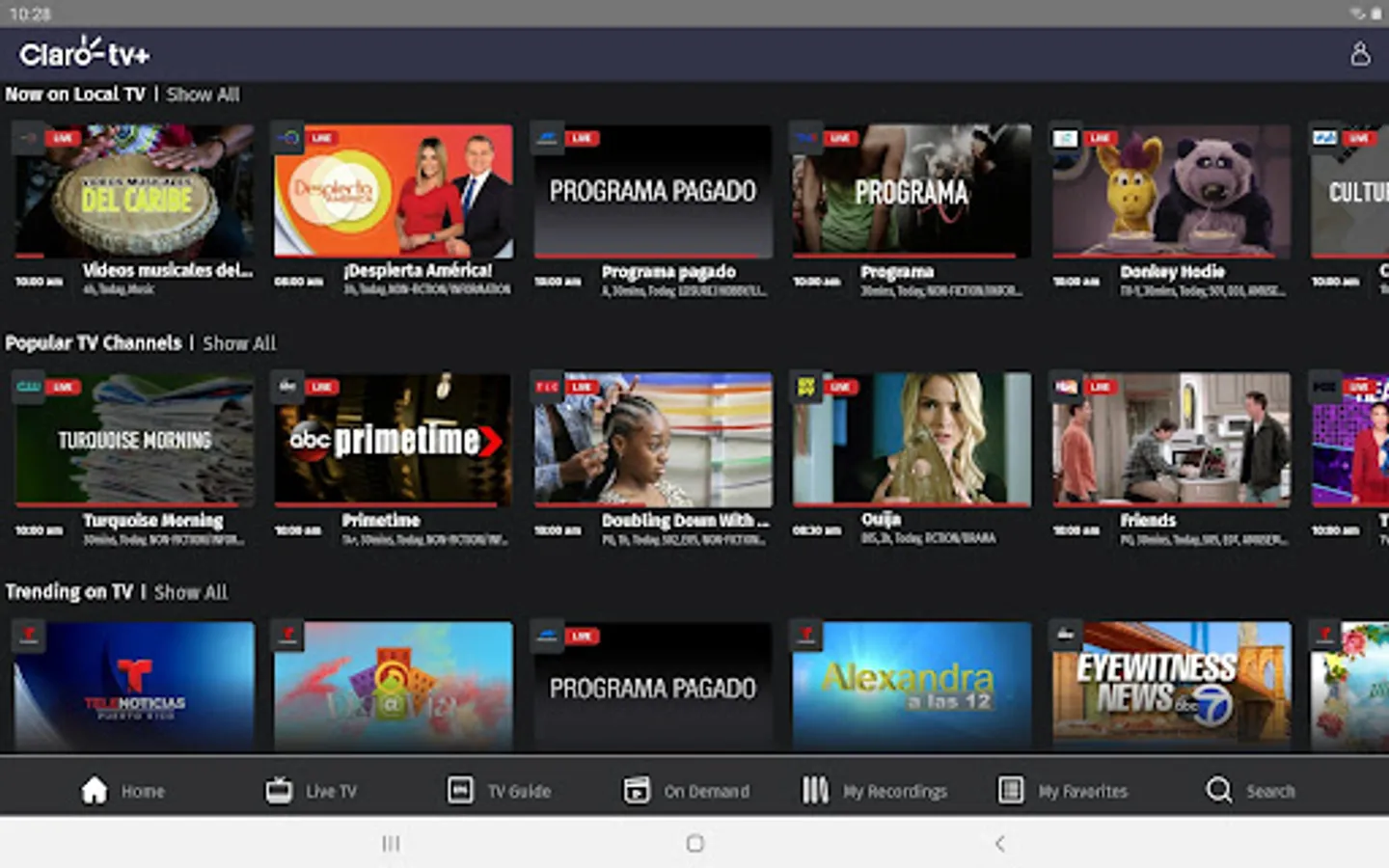Open Donkey Hodie thumbnail
Viewport: 1389px width, 868px height.
coord(1171,189)
